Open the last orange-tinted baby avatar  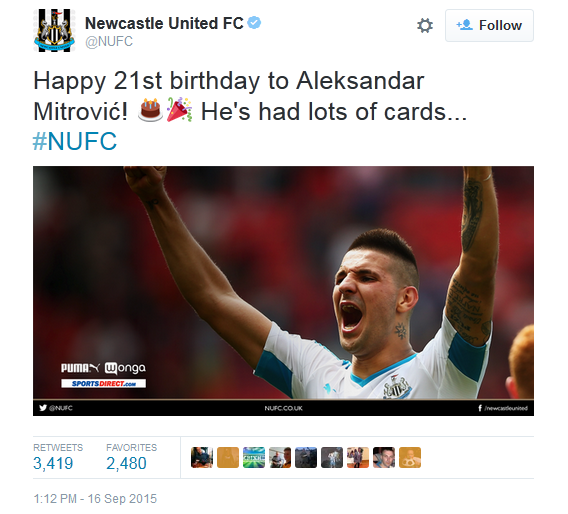tap(410, 457)
